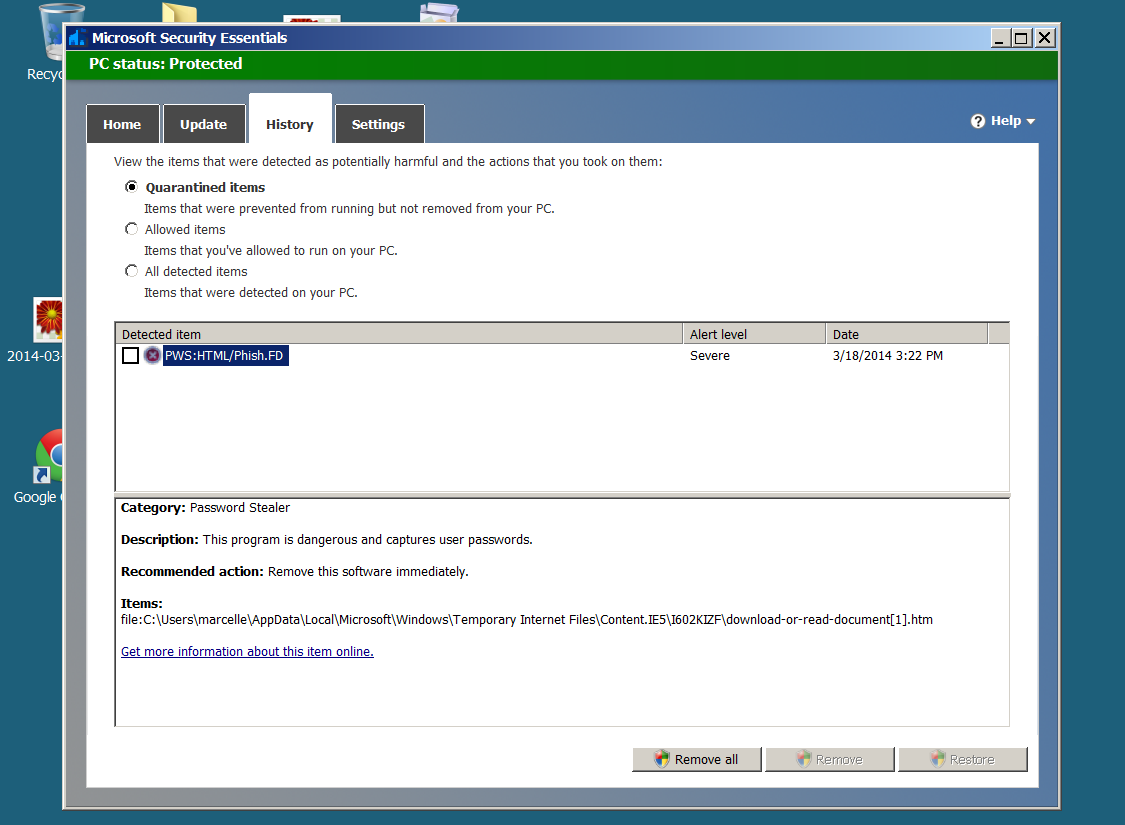The image size is (1125, 825).
Task: Go to the Settings tab
Action: (x=379, y=124)
